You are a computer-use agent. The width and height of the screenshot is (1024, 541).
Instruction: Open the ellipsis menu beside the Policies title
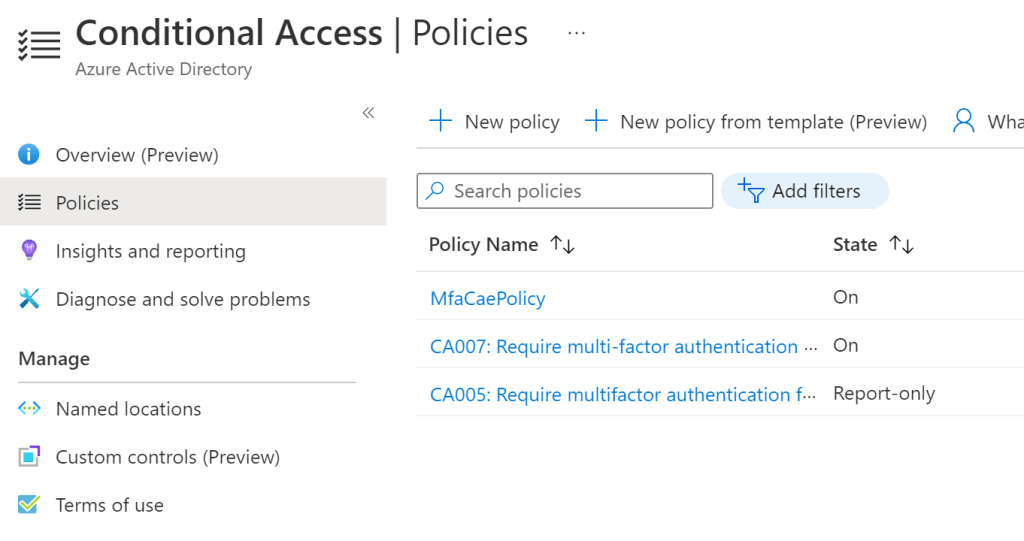coord(576,33)
